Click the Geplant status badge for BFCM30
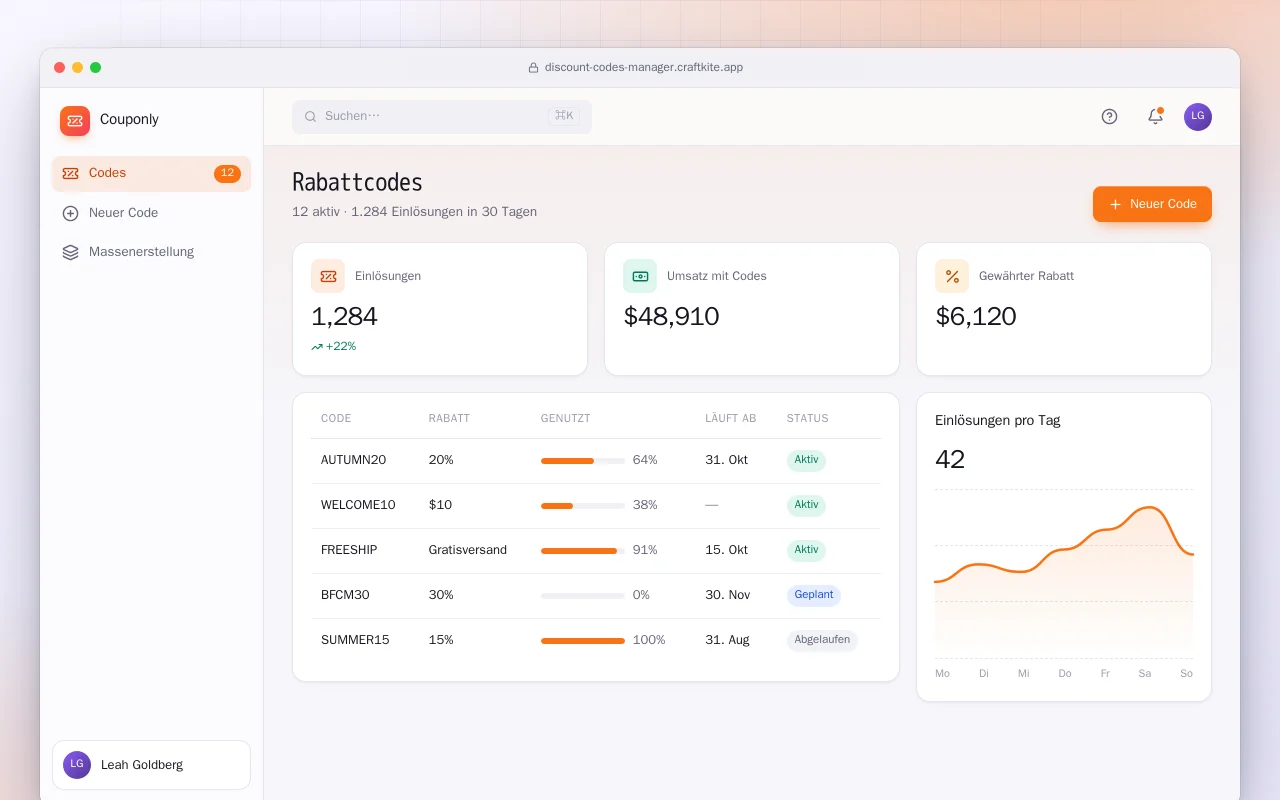 point(814,595)
